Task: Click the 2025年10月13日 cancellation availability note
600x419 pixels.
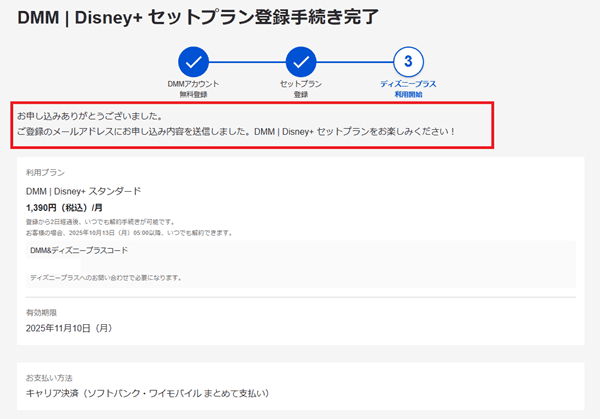Action: (129, 232)
